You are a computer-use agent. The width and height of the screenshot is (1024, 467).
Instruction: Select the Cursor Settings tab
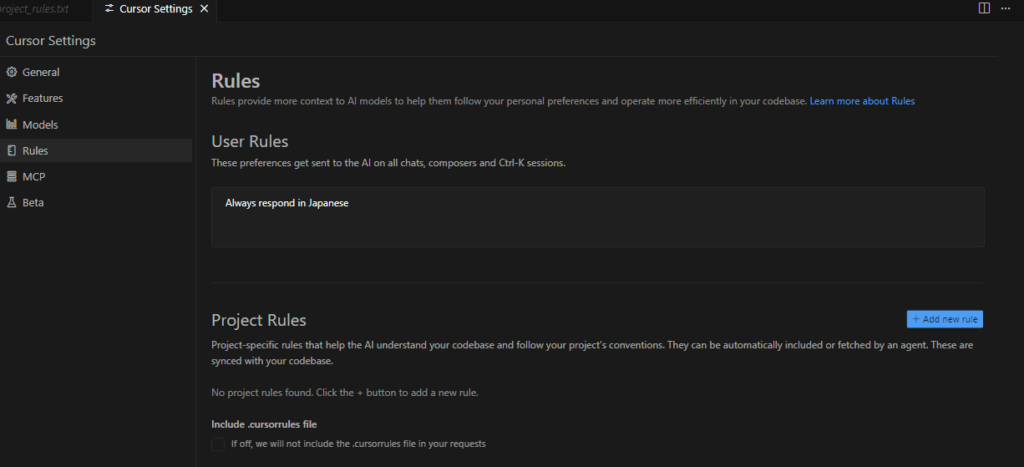155,9
